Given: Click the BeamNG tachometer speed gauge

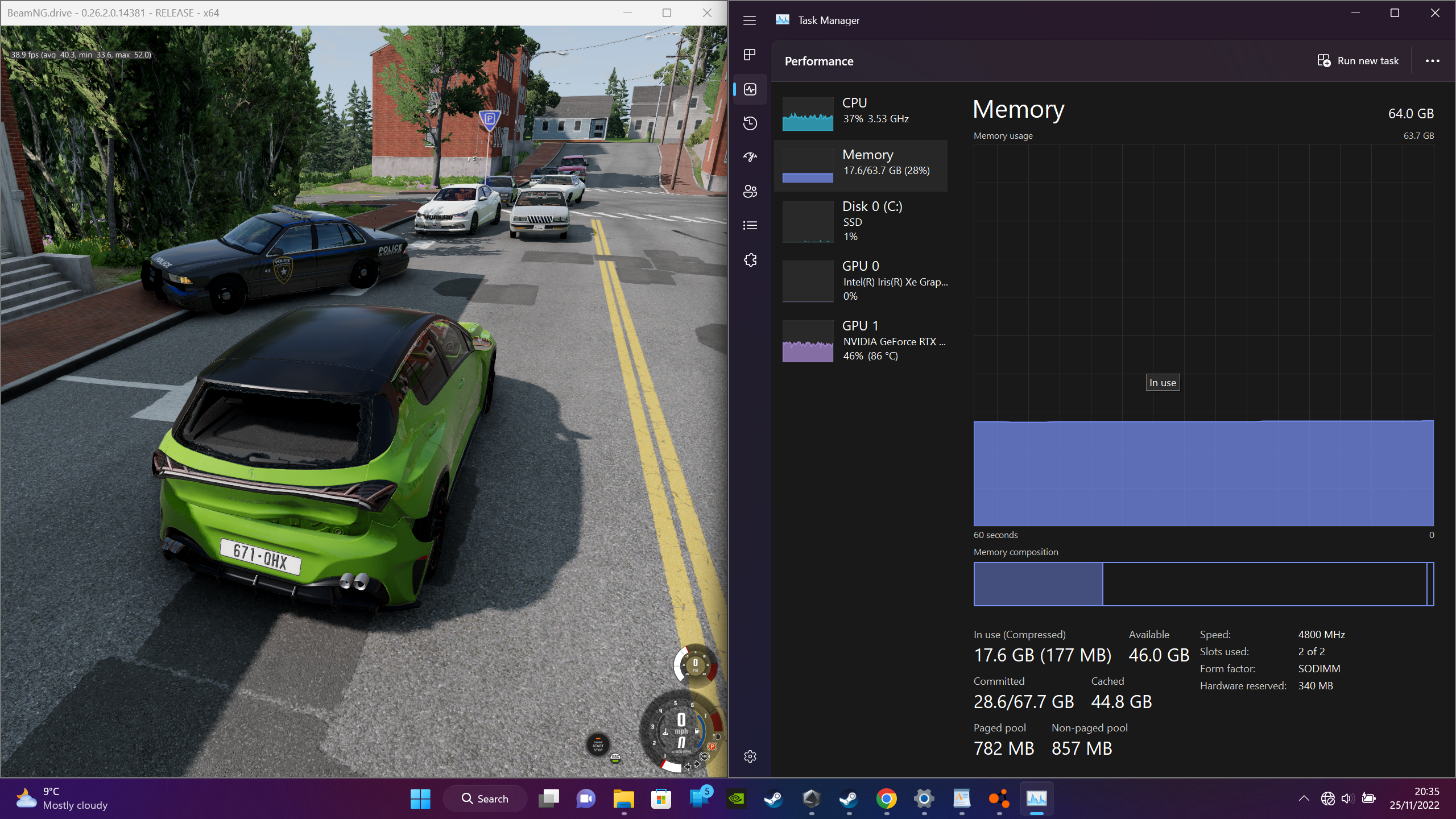Looking at the screenshot, I should tap(681, 731).
